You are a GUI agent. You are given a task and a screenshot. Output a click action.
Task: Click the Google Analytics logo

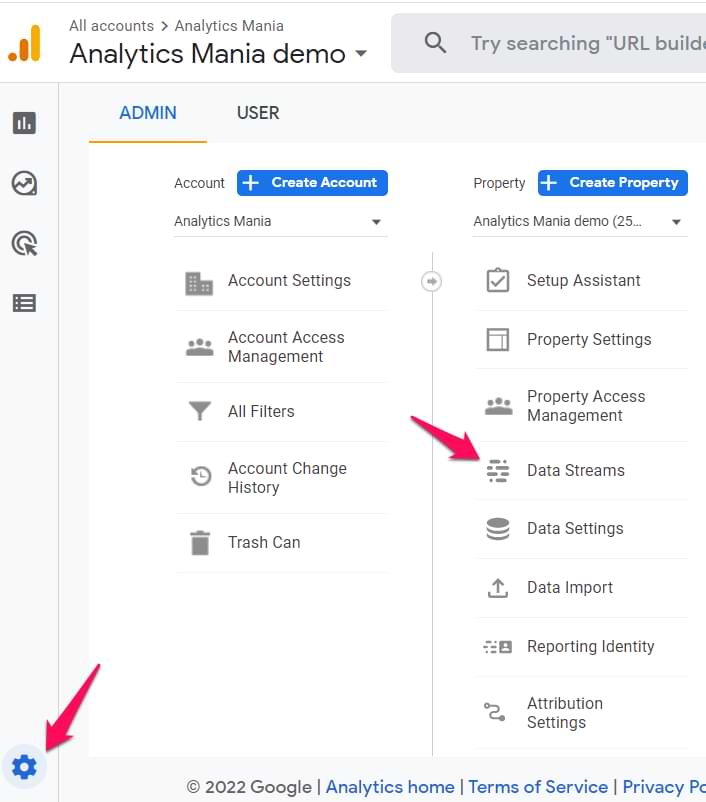(x=25, y=43)
